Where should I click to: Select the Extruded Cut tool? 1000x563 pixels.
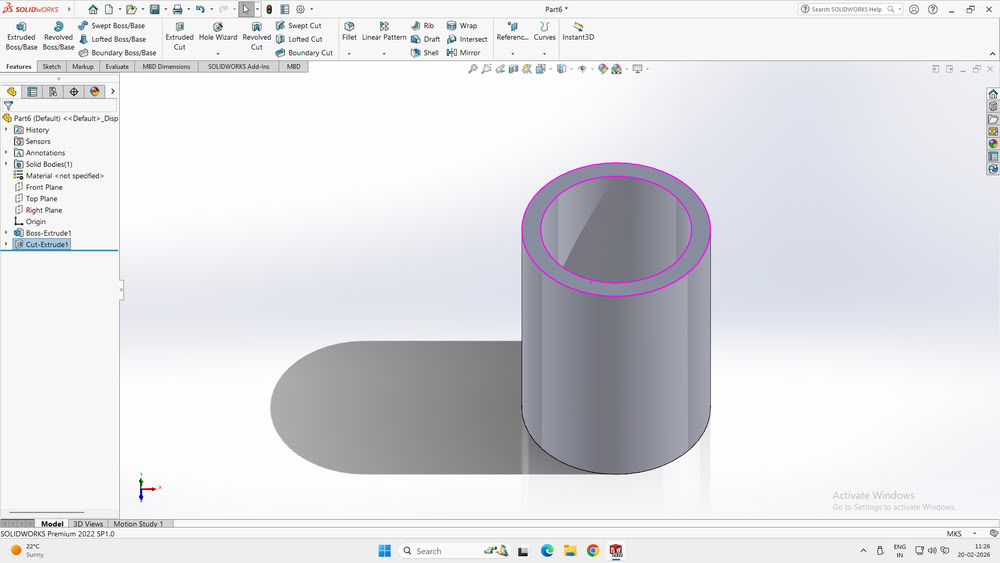[179, 36]
